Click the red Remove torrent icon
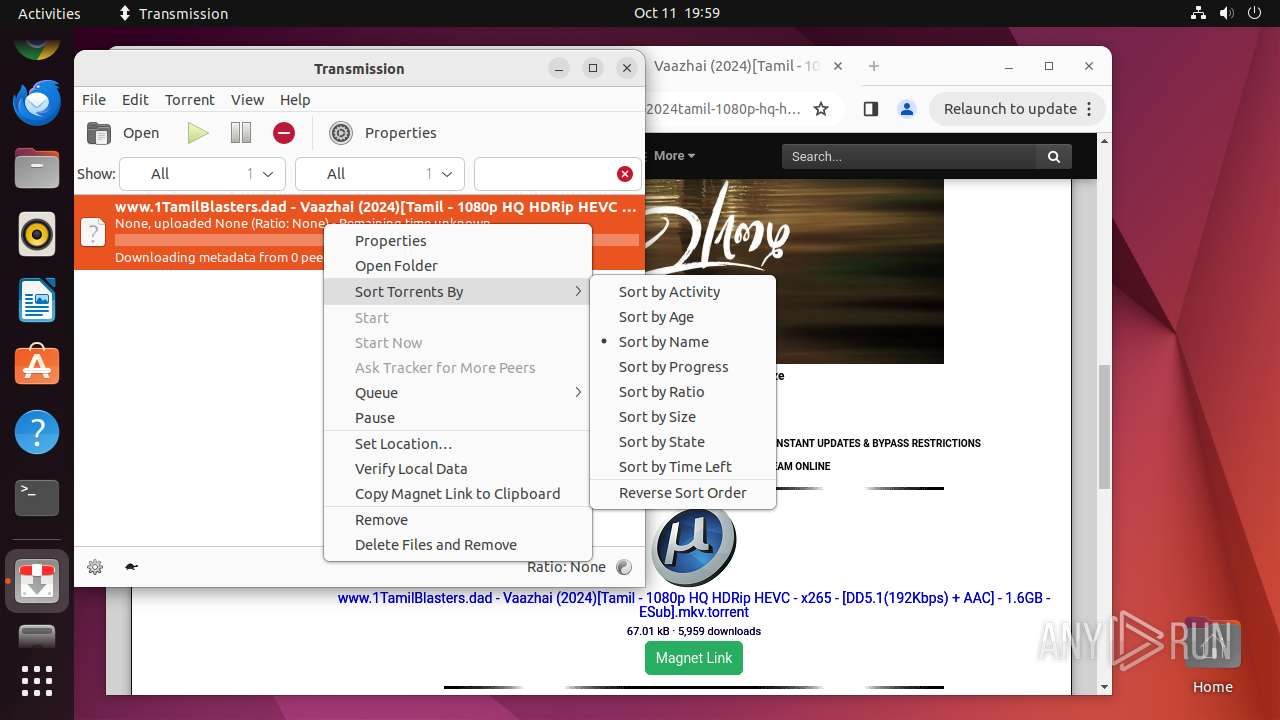1280x720 pixels. [x=284, y=133]
